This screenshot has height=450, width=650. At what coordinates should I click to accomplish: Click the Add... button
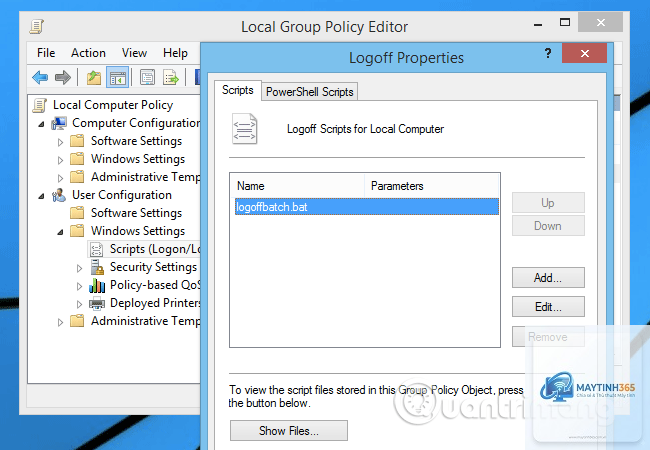548,278
